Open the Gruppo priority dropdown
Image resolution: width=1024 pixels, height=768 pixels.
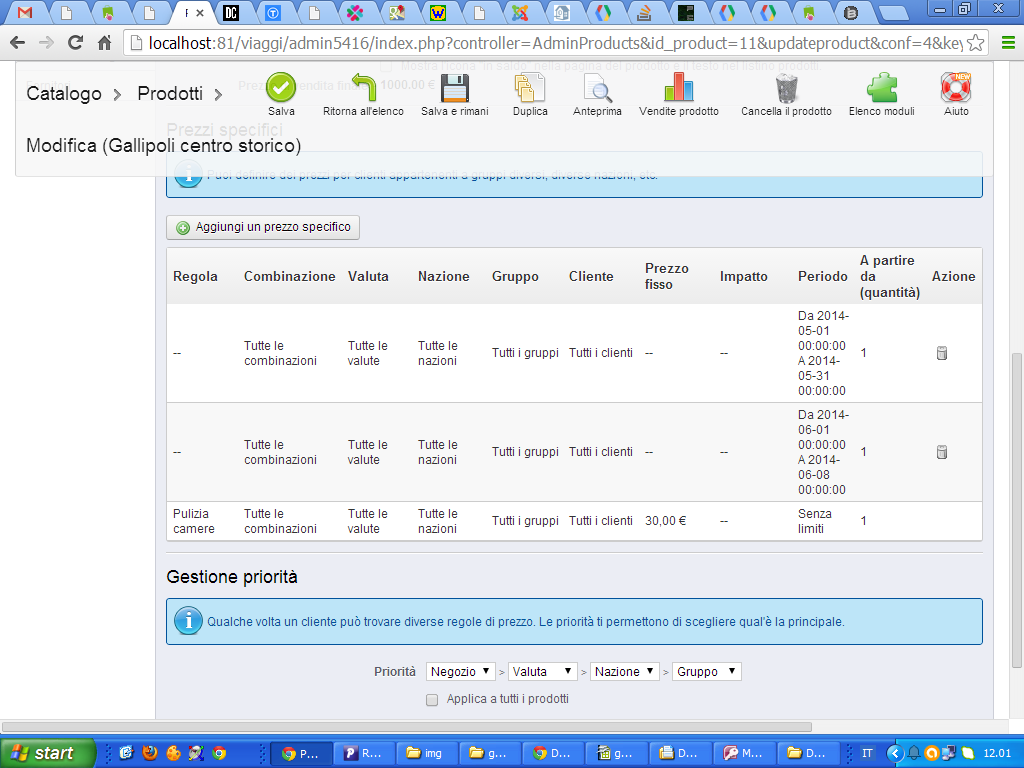tap(707, 671)
